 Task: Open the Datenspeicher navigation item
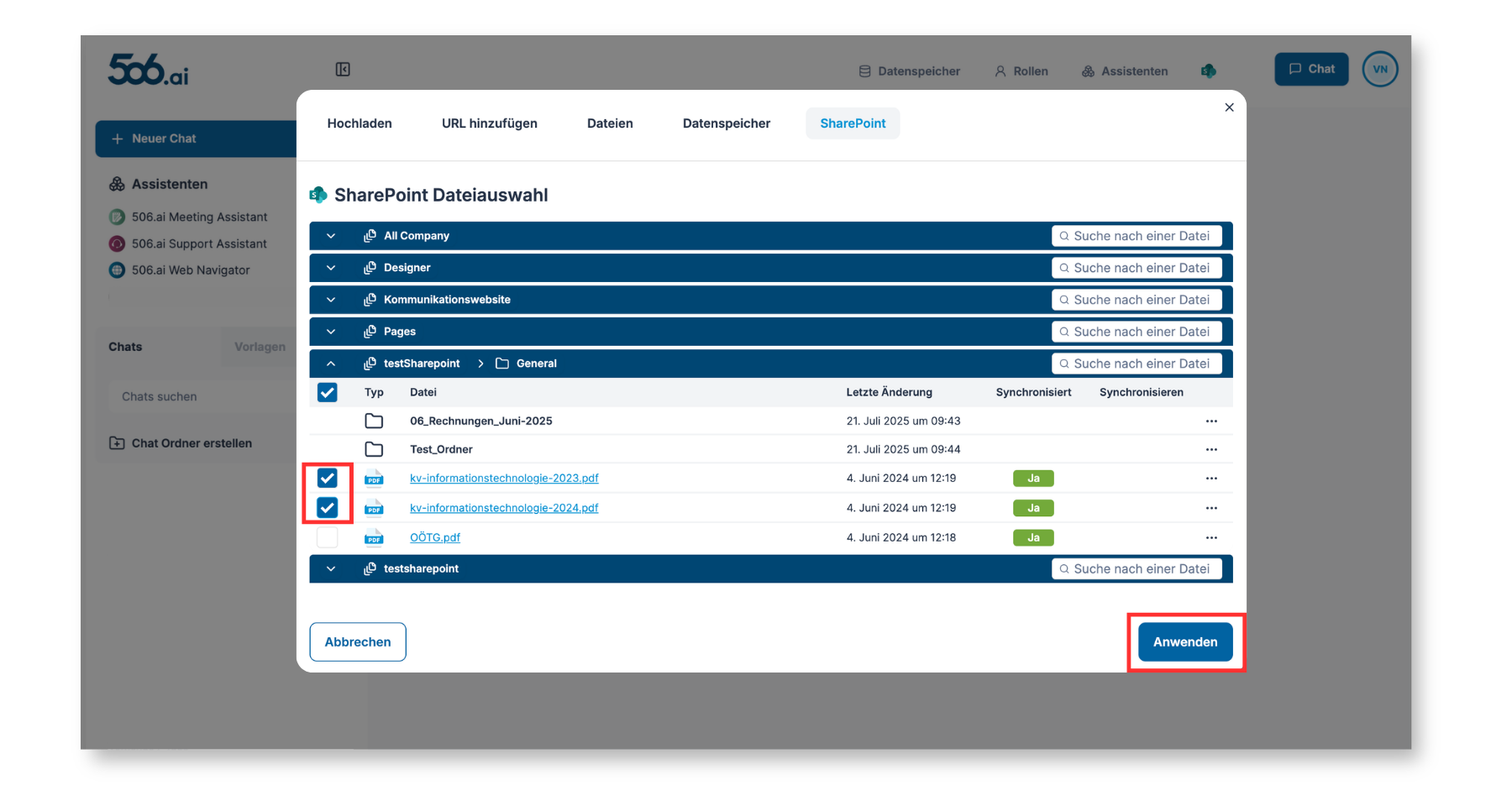pyautogui.click(x=910, y=71)
